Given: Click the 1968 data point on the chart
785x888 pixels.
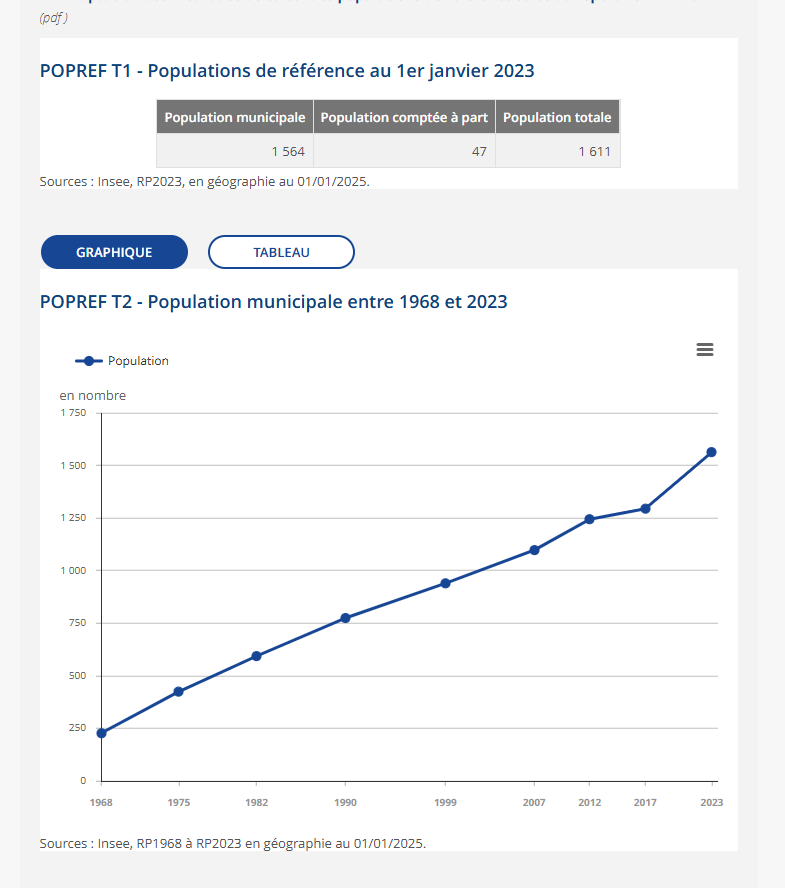Looking at the screenshot, I should coord(100,733).
